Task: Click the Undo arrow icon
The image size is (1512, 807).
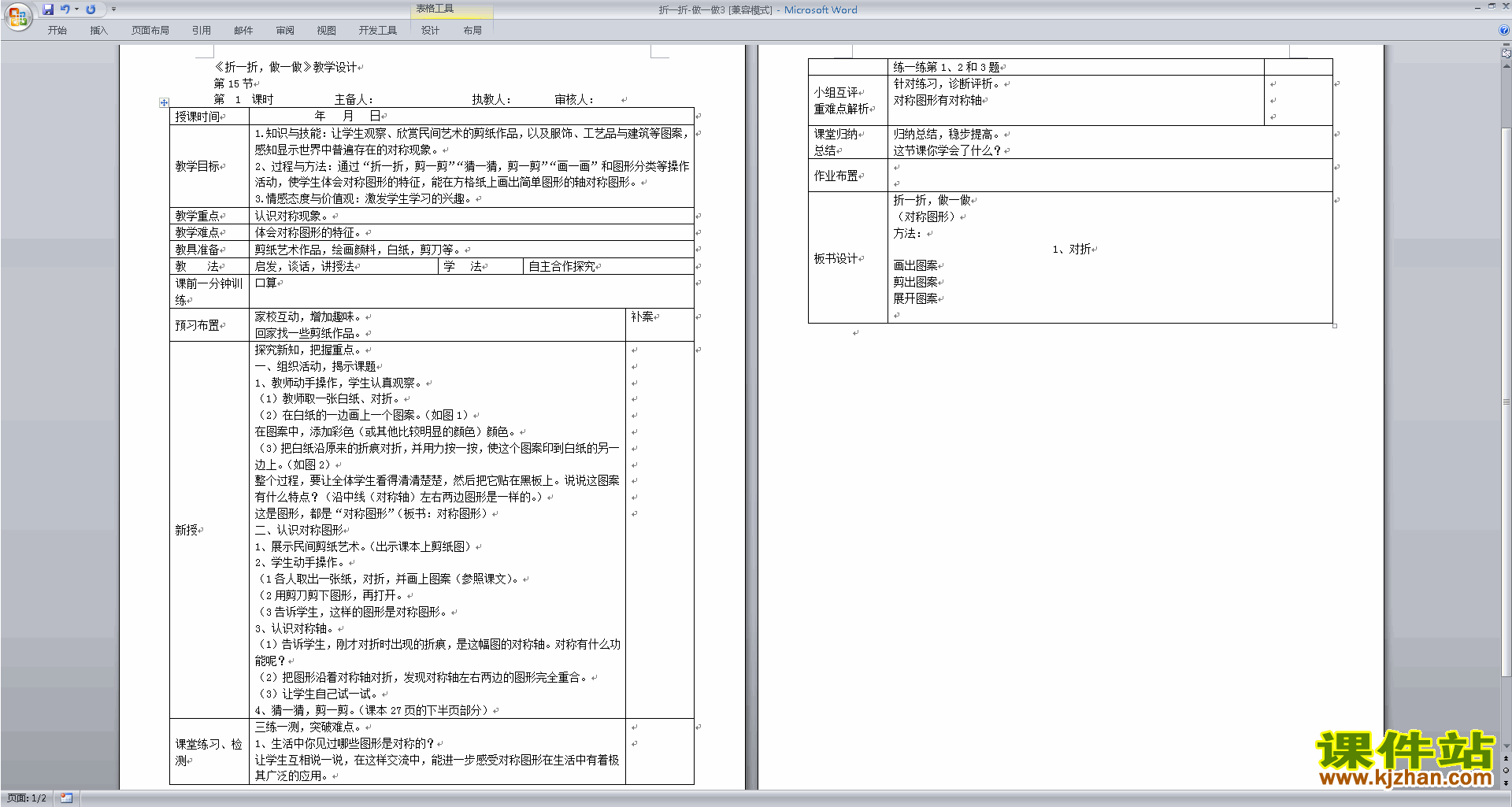Action: point(65,9)
